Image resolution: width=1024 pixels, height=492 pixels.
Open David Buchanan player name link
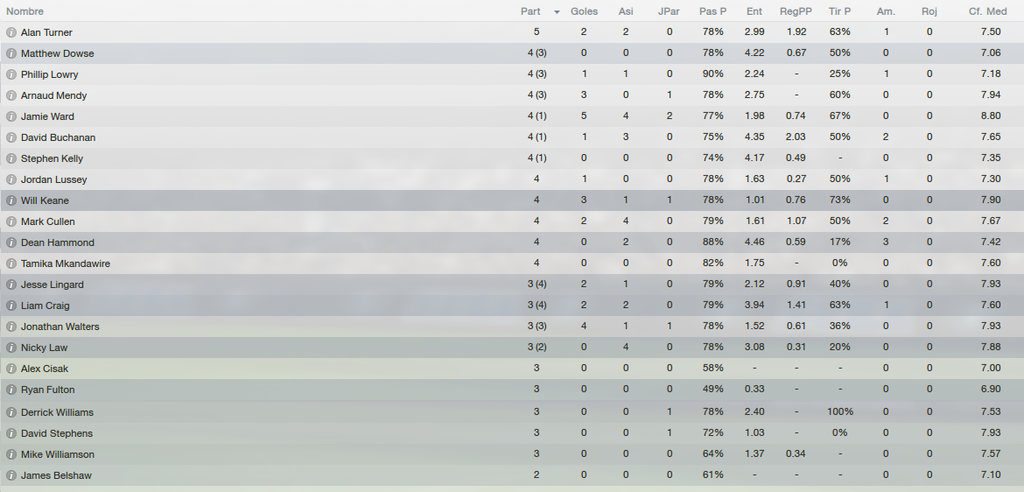[x=58, y=138]
